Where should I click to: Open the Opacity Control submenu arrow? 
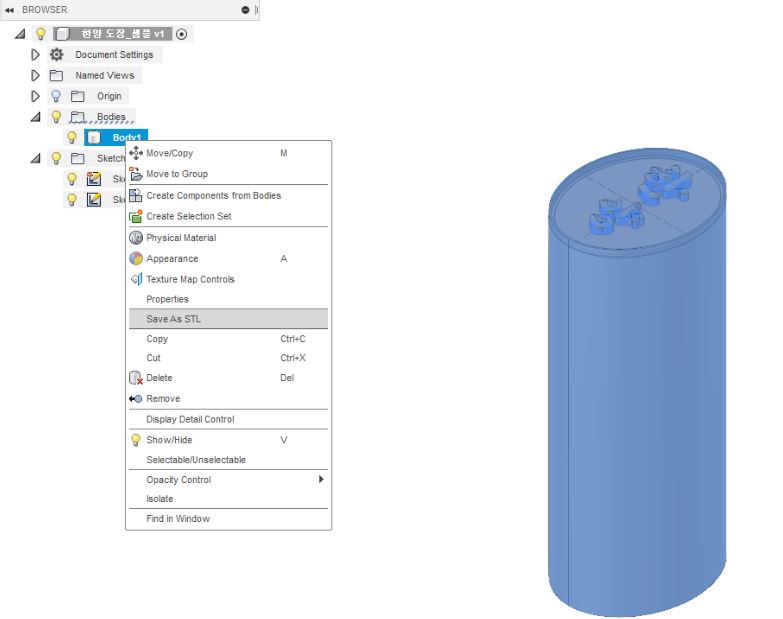tap(321, 480)
